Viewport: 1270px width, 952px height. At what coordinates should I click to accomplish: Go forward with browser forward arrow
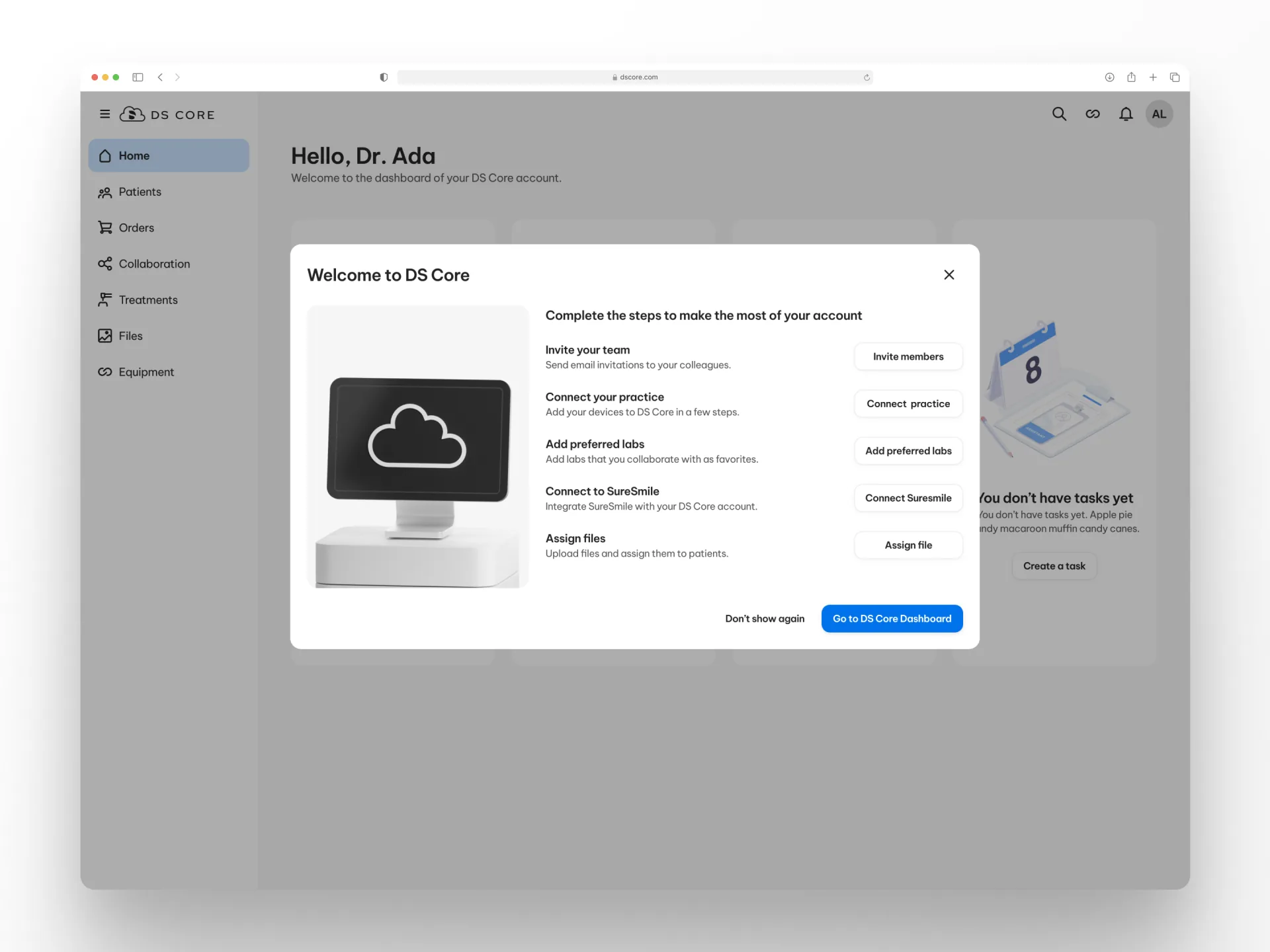[177, 77]
